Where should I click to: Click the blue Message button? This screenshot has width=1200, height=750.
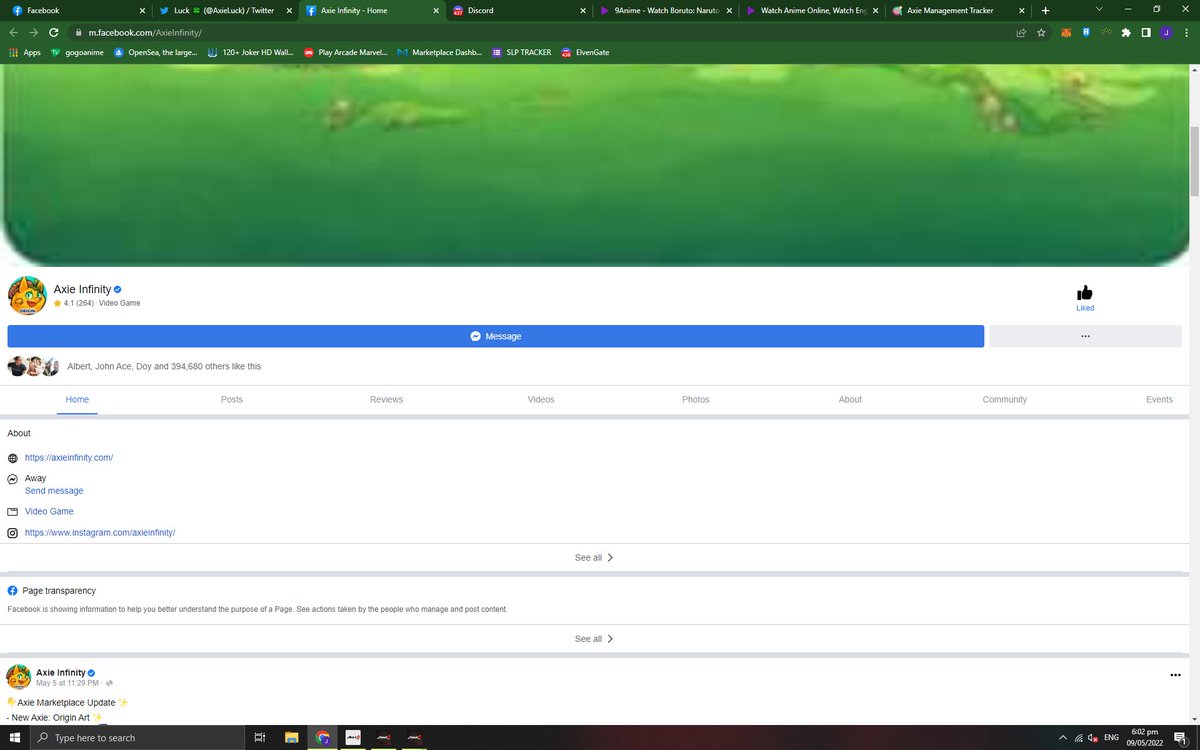(496, 336)
